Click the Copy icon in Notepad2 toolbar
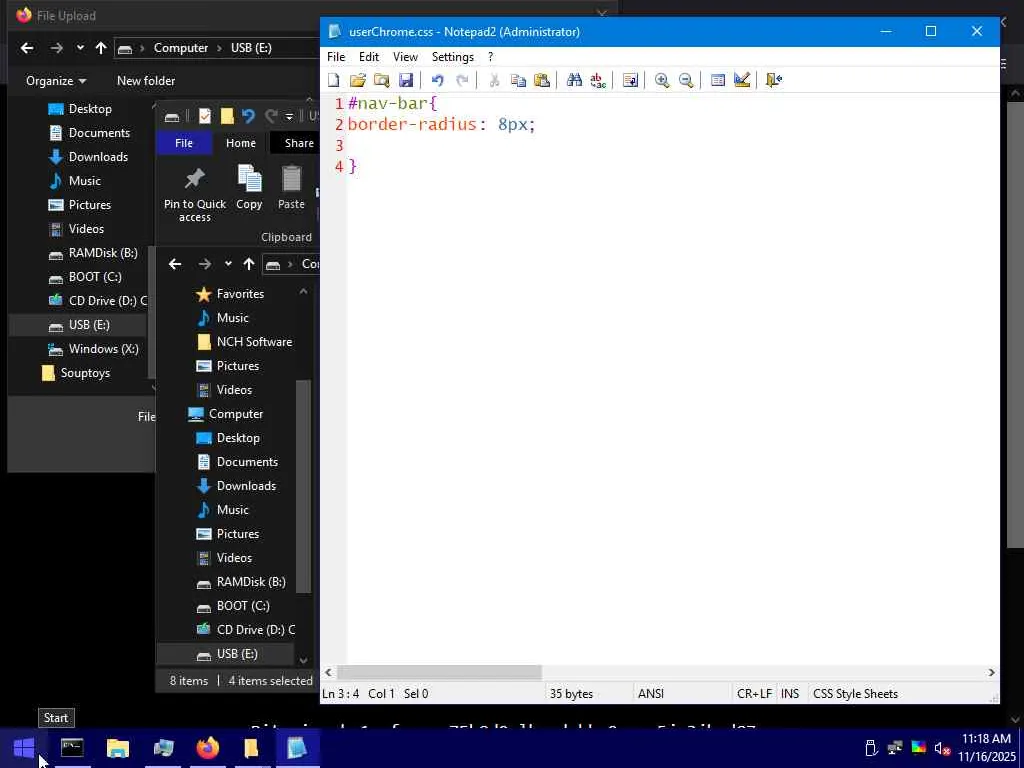 click(x=518, y=80)
